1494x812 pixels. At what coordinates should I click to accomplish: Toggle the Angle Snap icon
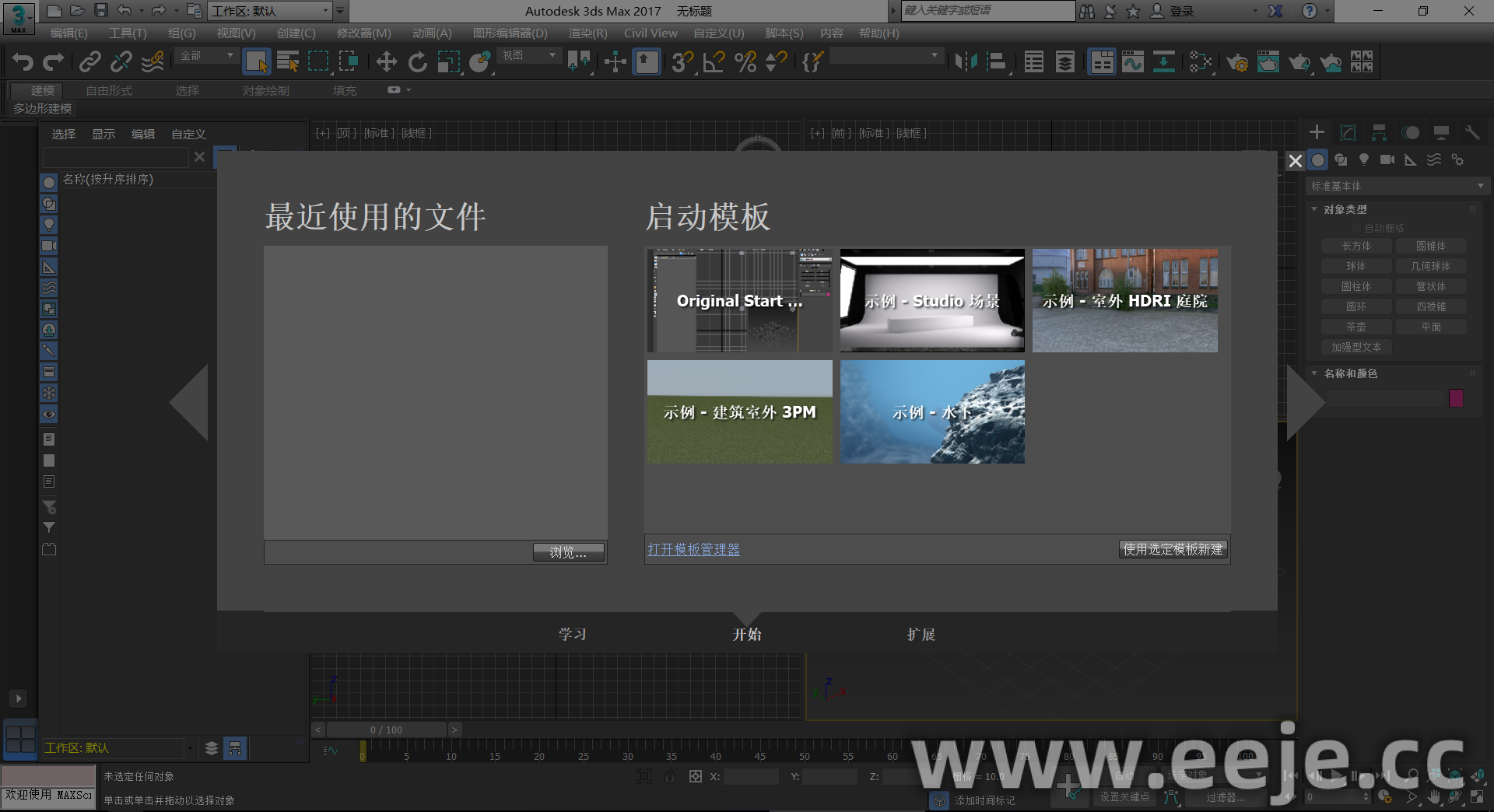tap(714, 62)
